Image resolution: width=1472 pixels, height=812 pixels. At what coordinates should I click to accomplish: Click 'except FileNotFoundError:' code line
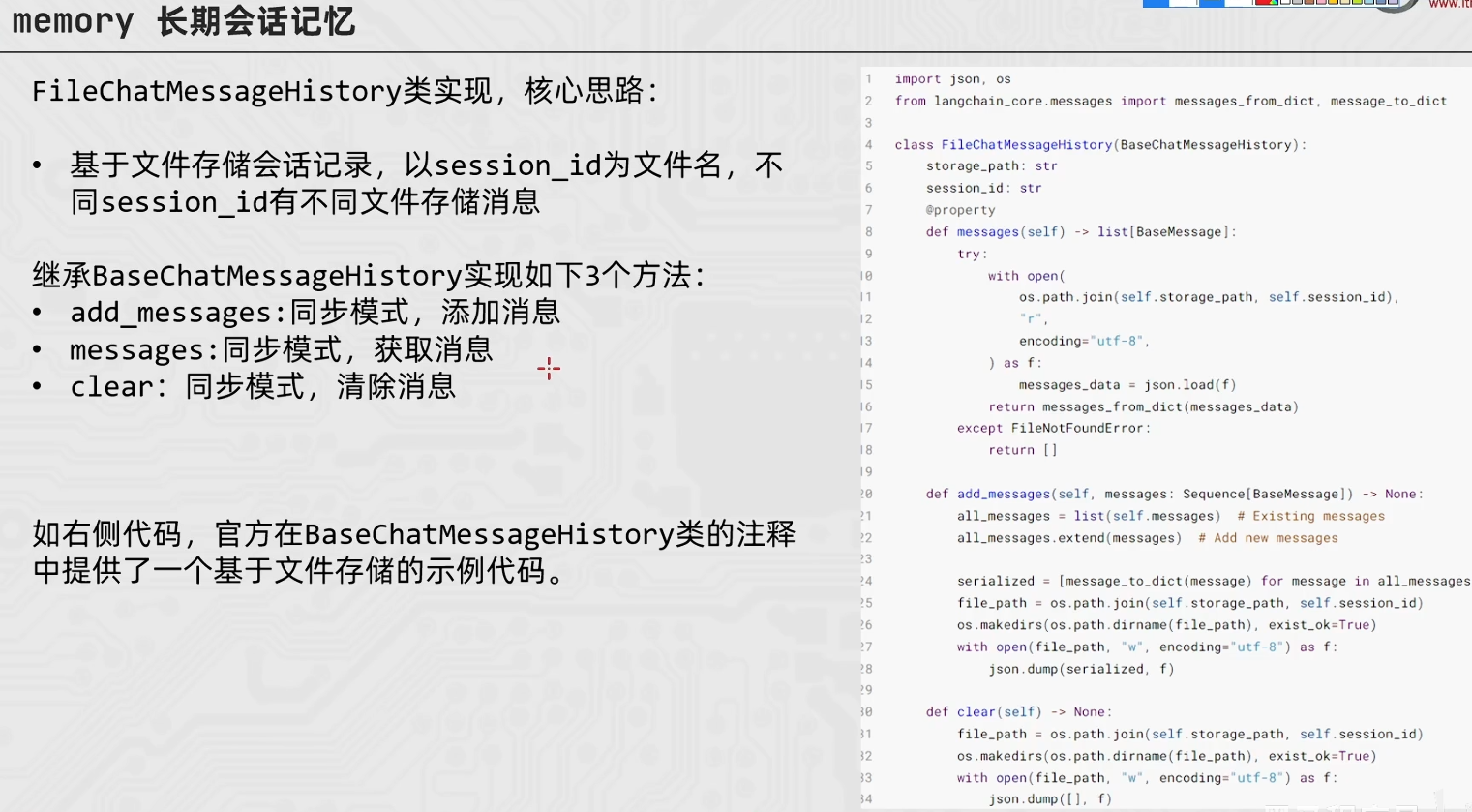tap(1054, 428)
